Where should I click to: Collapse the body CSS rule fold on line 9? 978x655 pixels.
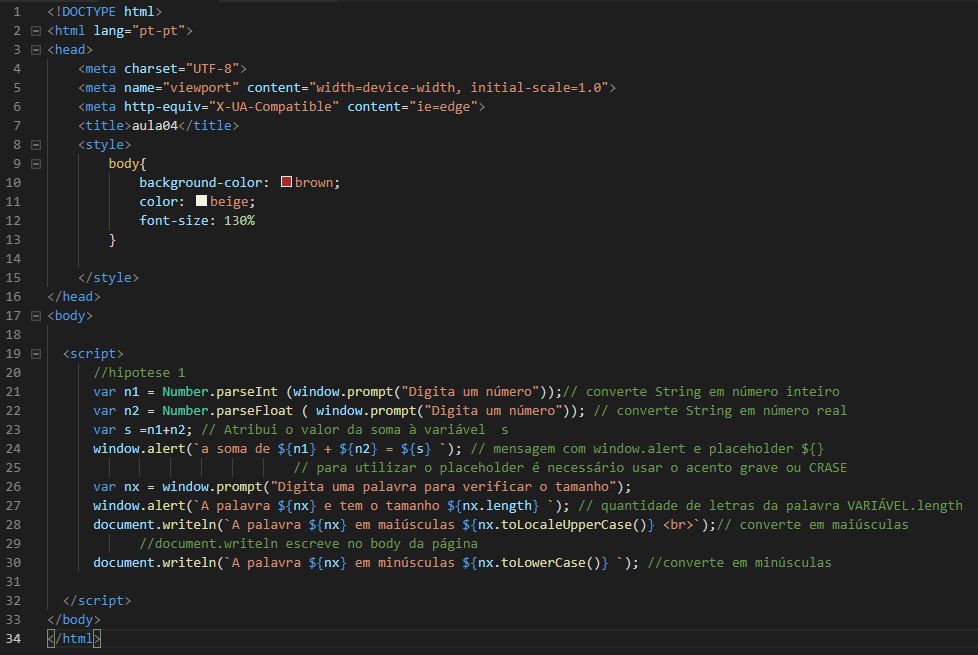(x=36, y=164)
